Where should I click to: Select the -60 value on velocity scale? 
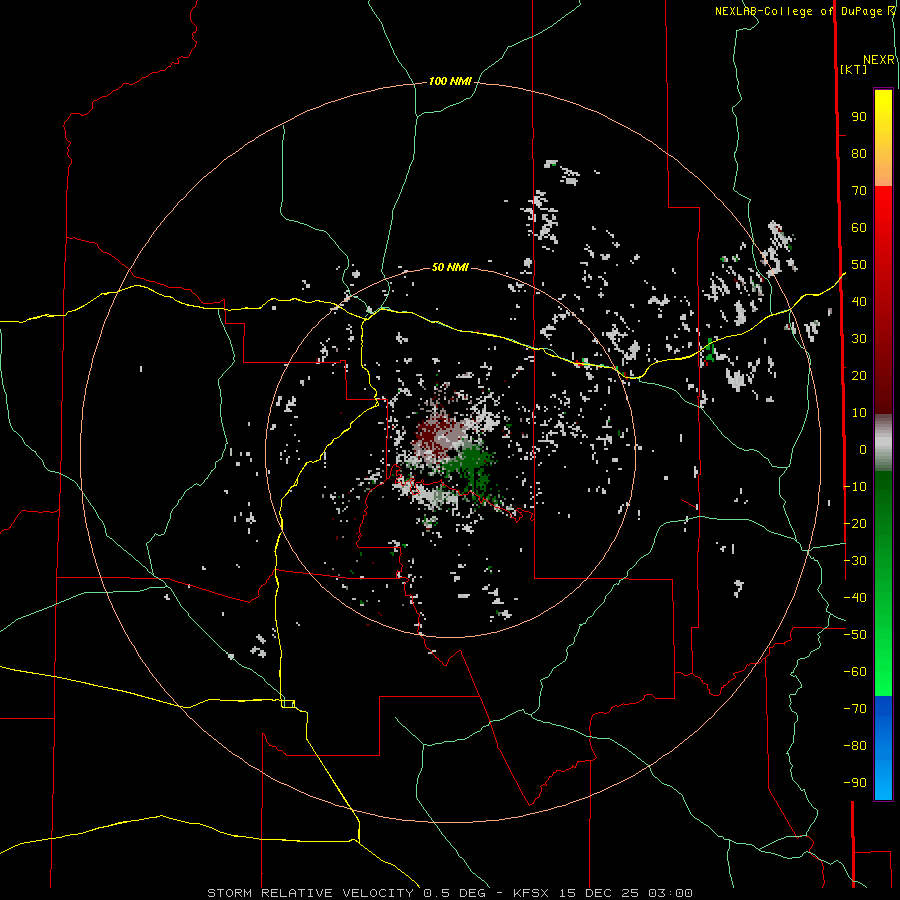pyautogui.click(x=855, y=672)
